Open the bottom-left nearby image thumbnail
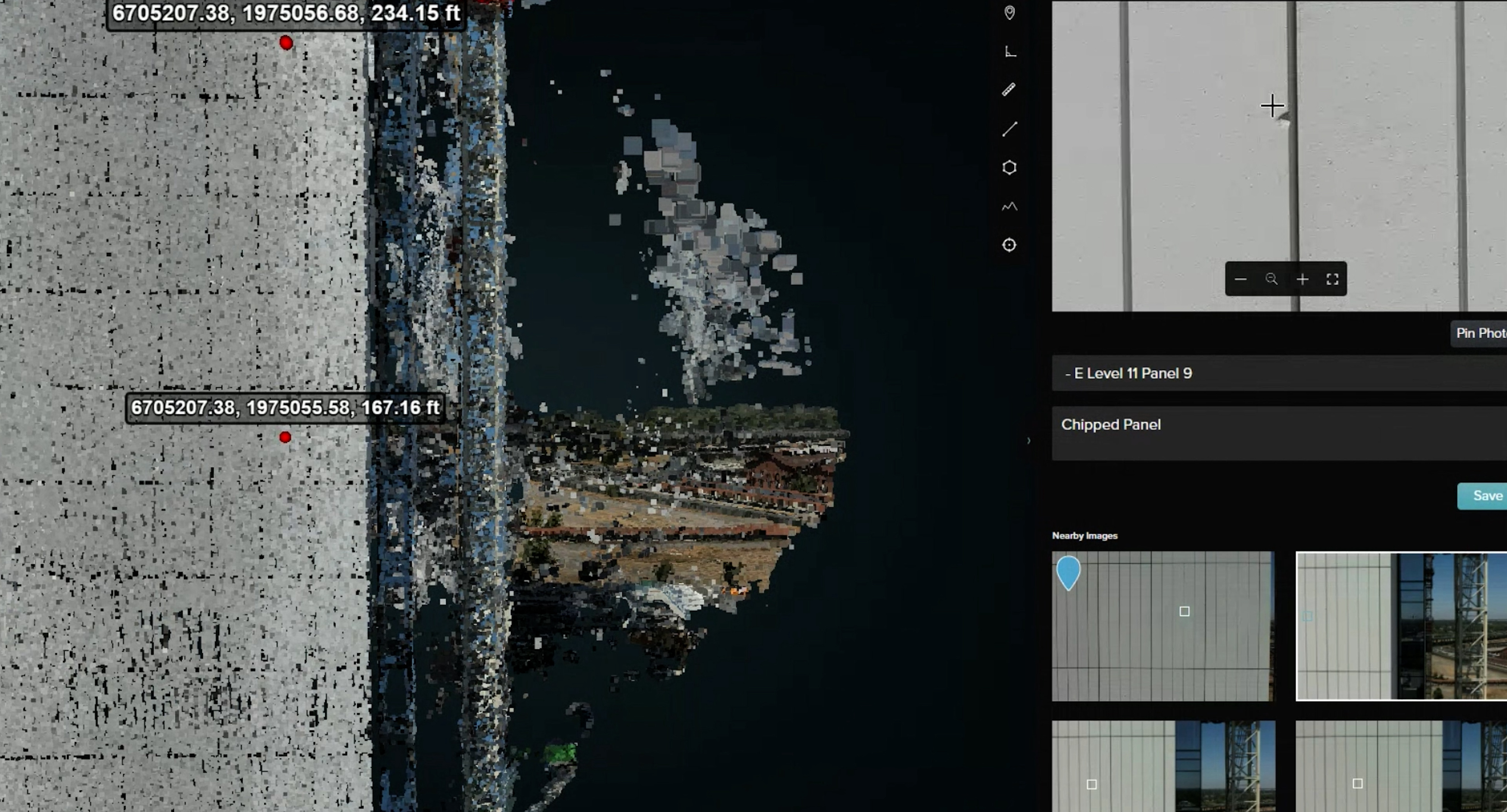 click(1163, 766)
